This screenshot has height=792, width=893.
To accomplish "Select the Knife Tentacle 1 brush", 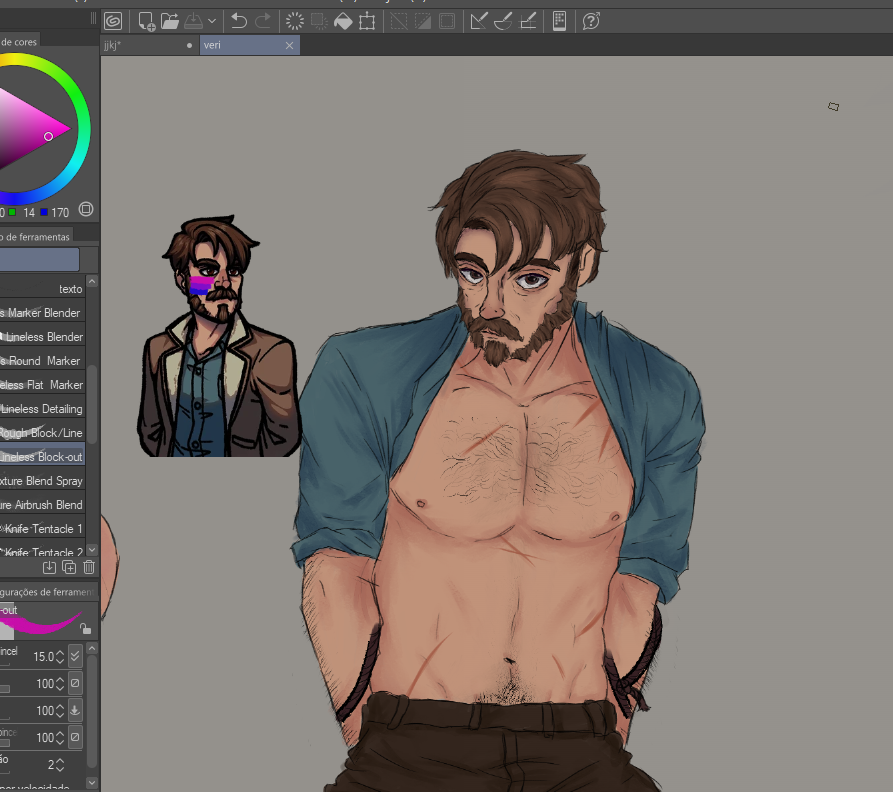I will 43,529.
